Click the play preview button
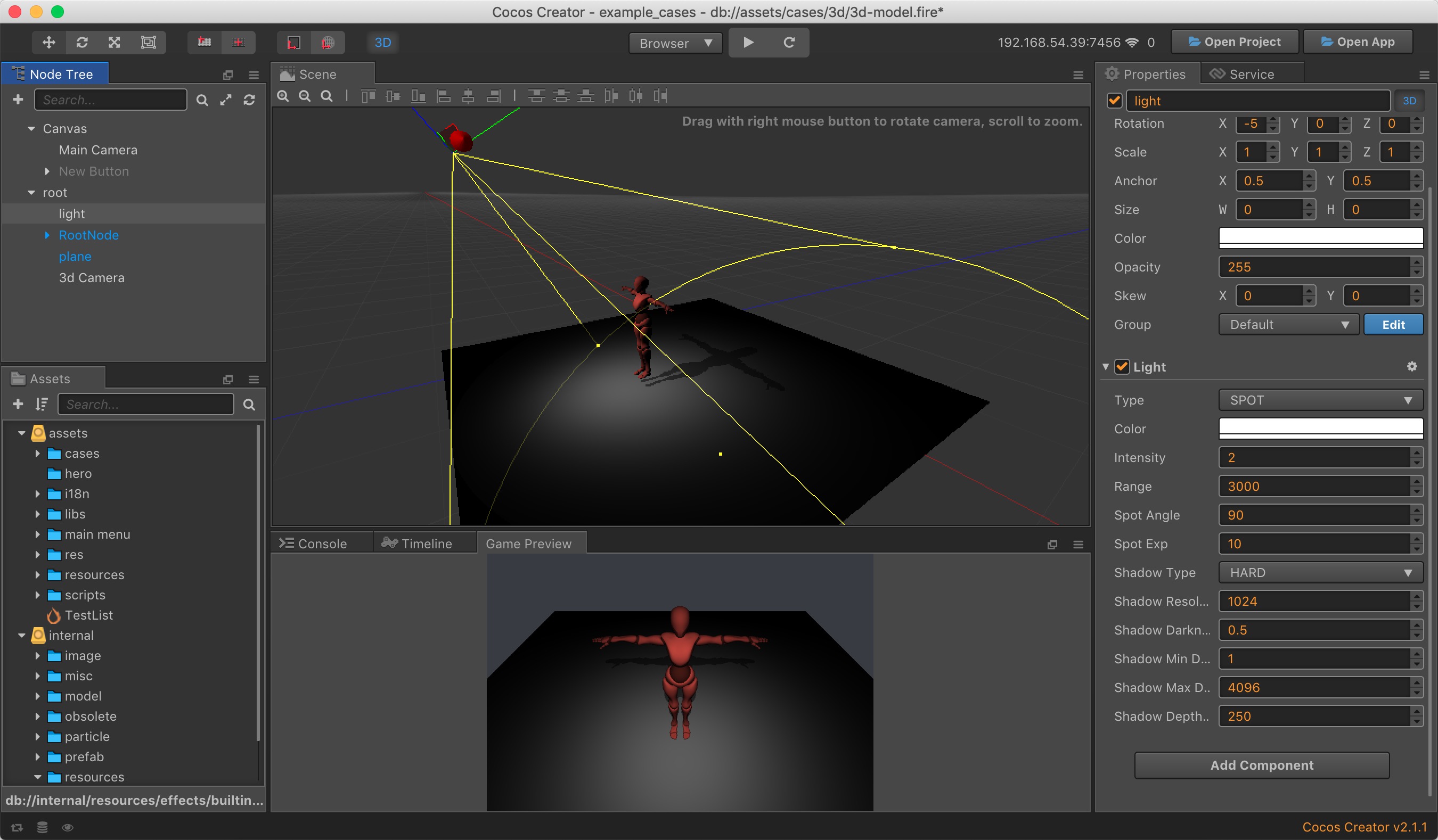 tap(749, 42)
